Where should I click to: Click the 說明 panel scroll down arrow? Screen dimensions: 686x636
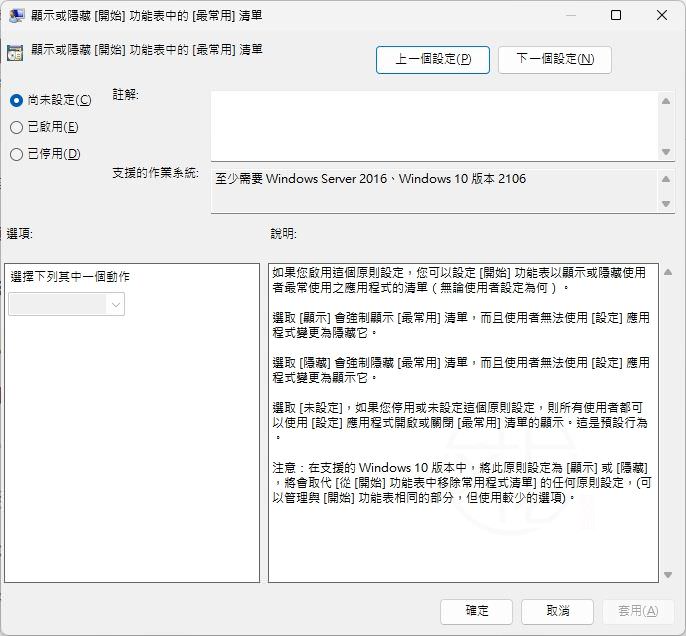click(668, 574)
